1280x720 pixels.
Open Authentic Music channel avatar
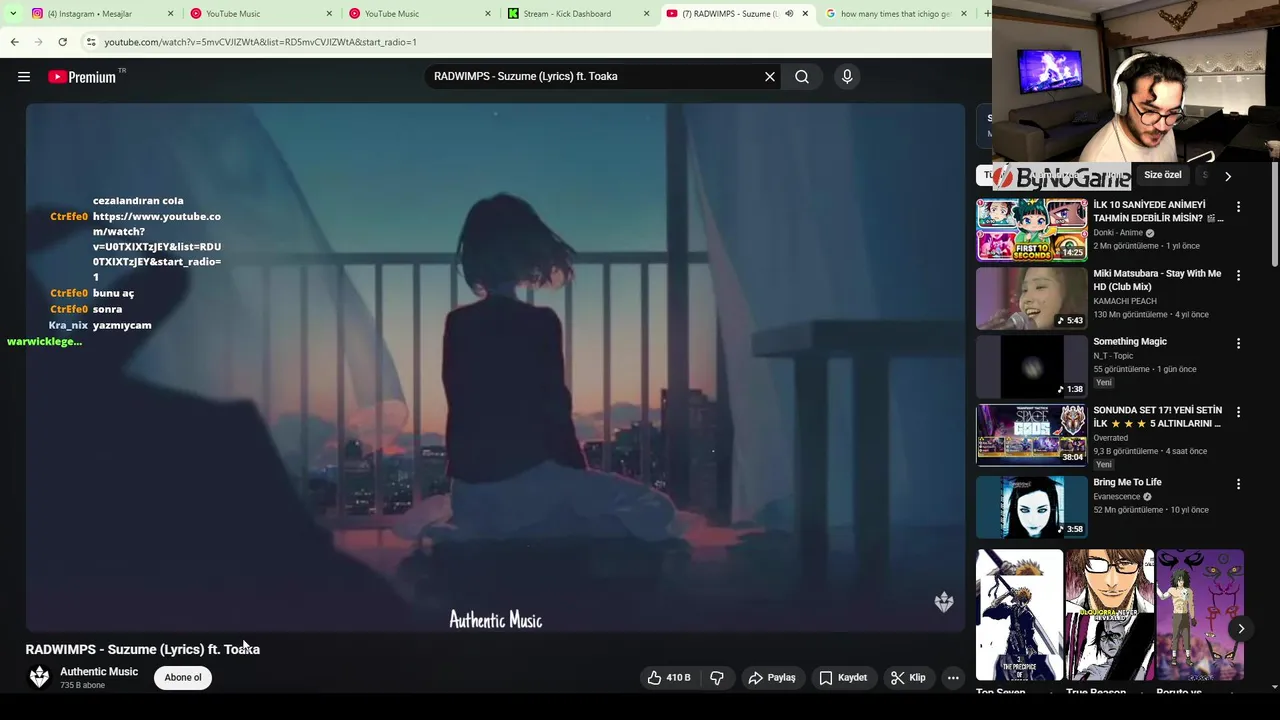[x=39, y=677]
